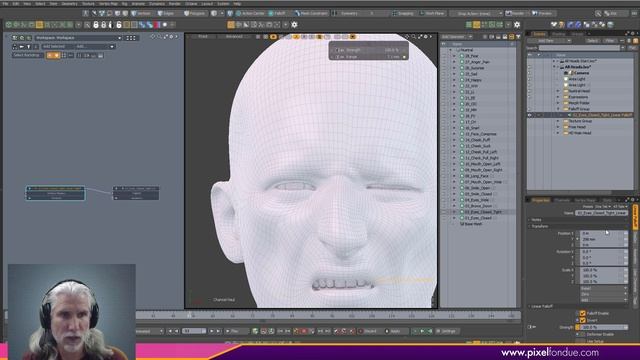Select the highlighted falloff node in schematic

[x=56, y=193]
